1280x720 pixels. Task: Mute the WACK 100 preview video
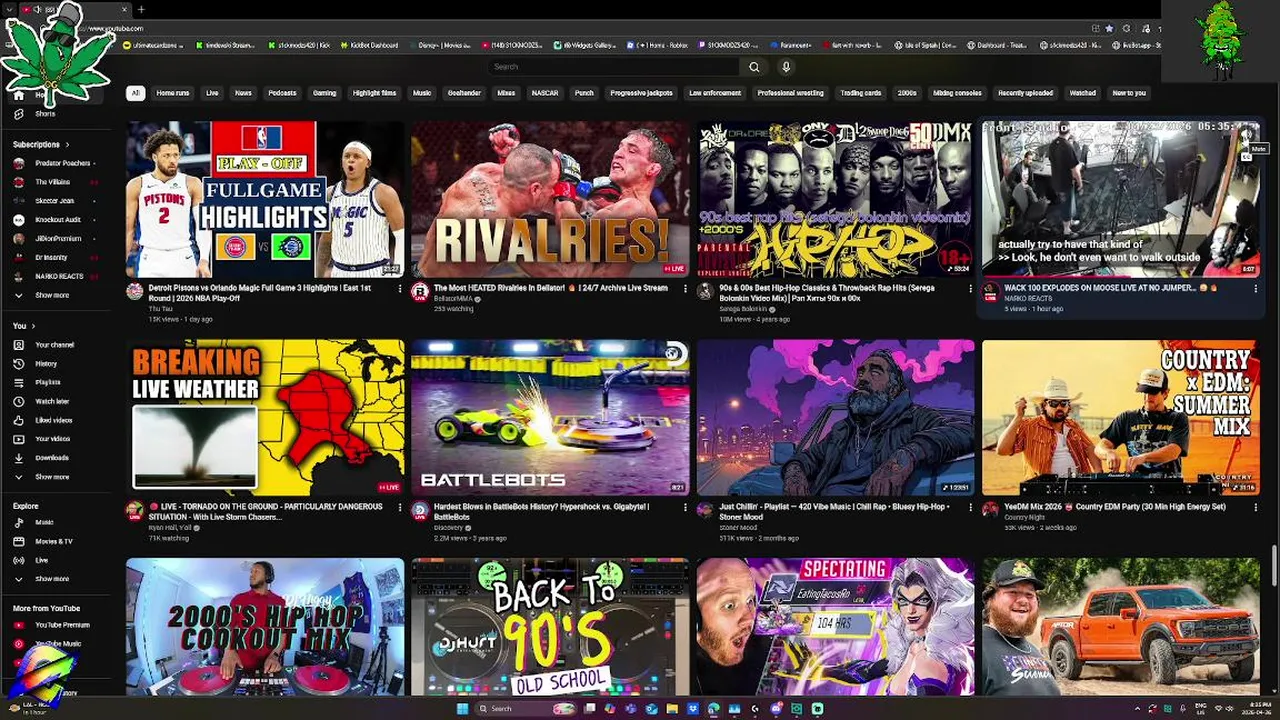tap(1247, 136)
